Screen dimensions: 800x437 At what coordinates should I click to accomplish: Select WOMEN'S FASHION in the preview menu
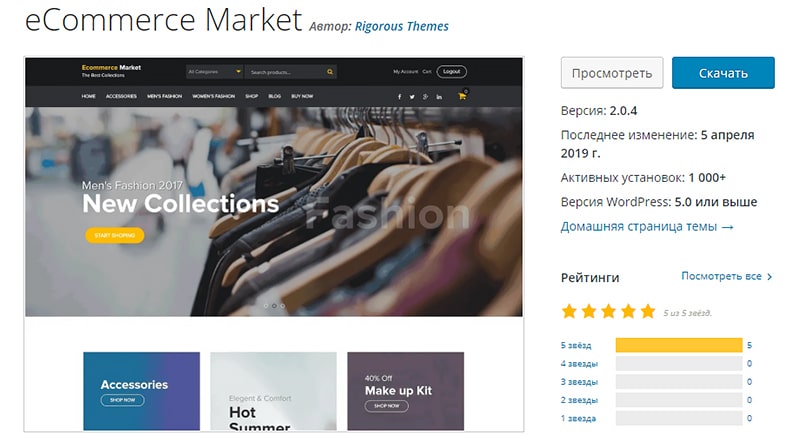click(x=213, y=96)
